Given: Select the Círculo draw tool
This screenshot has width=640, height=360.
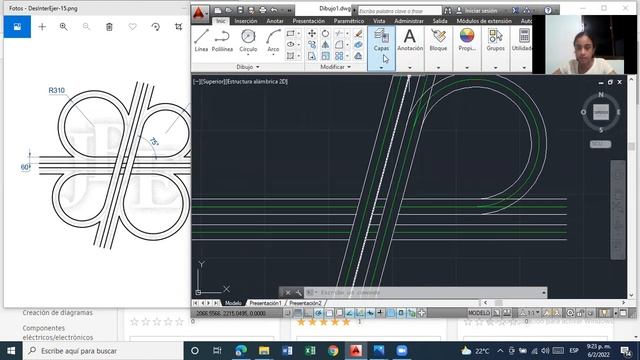Looking at the screenshot, I should pos(248,41).
